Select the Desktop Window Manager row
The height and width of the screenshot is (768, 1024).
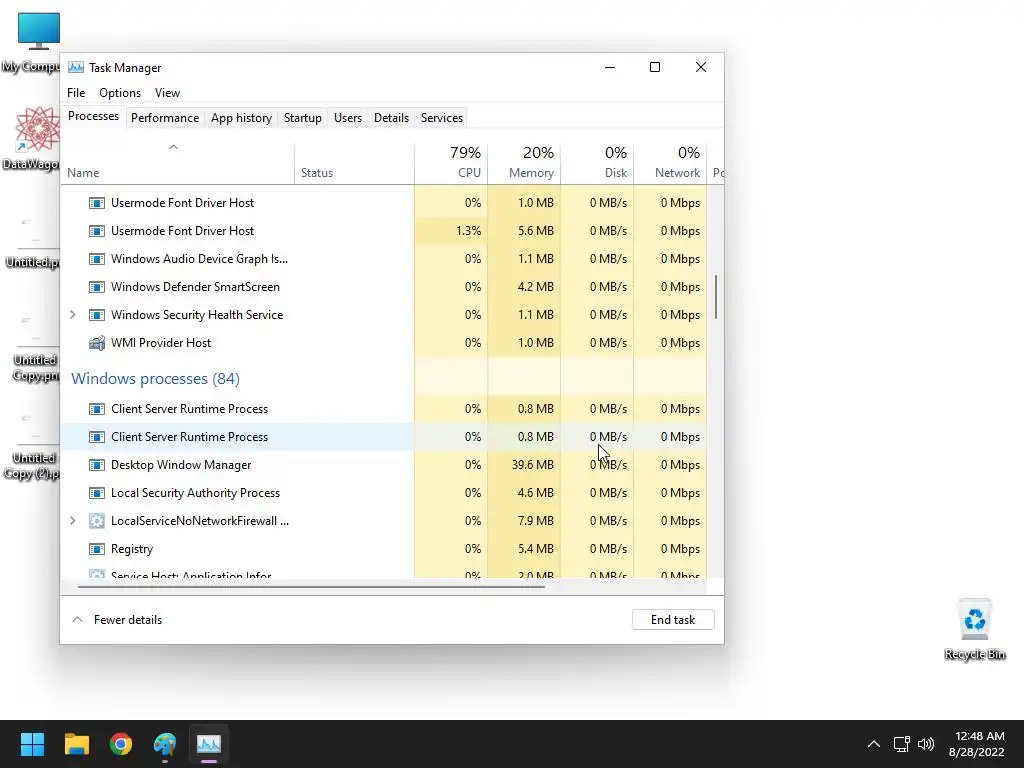[x=384, y=465]
